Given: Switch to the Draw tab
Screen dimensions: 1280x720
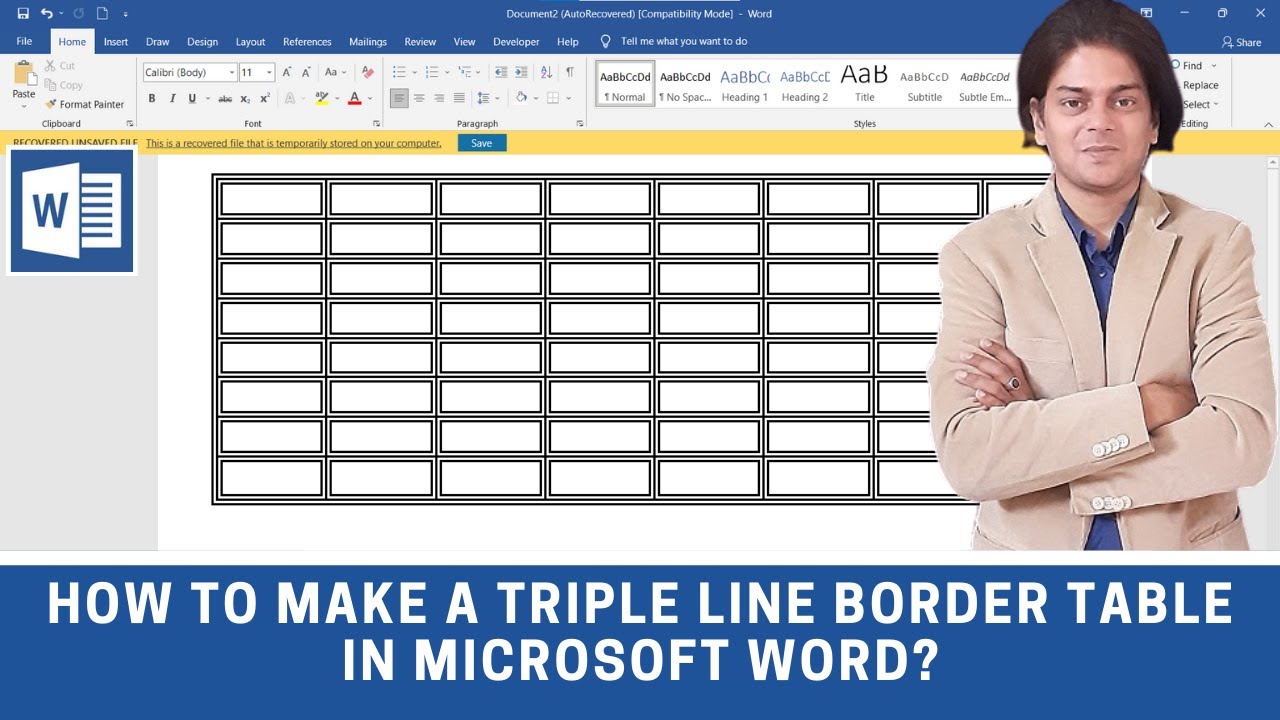Looking at the screenshot, I should 157,42.
